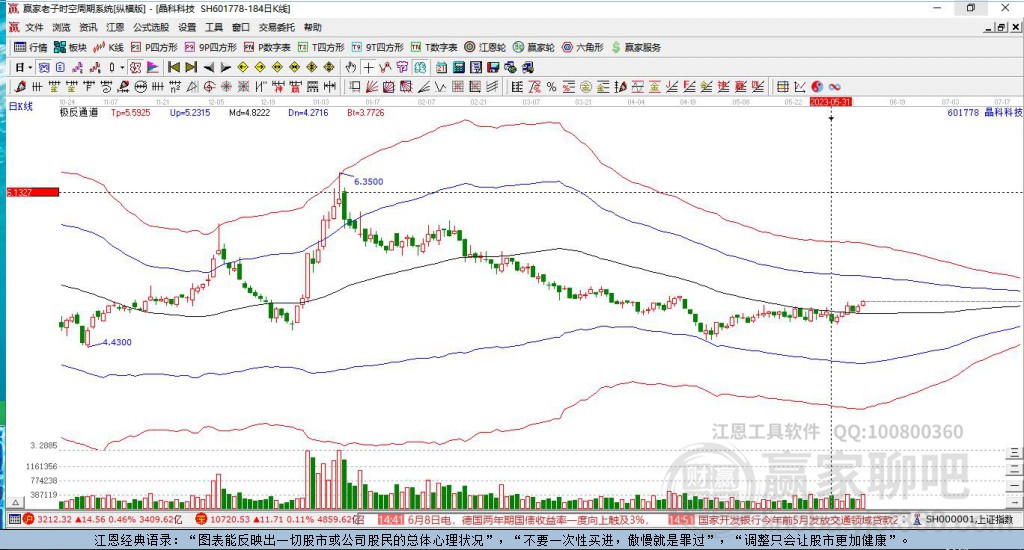Open the calculator icon
Image resolution: width=1024 pixels, height=550 pixels.
point(458,67)
